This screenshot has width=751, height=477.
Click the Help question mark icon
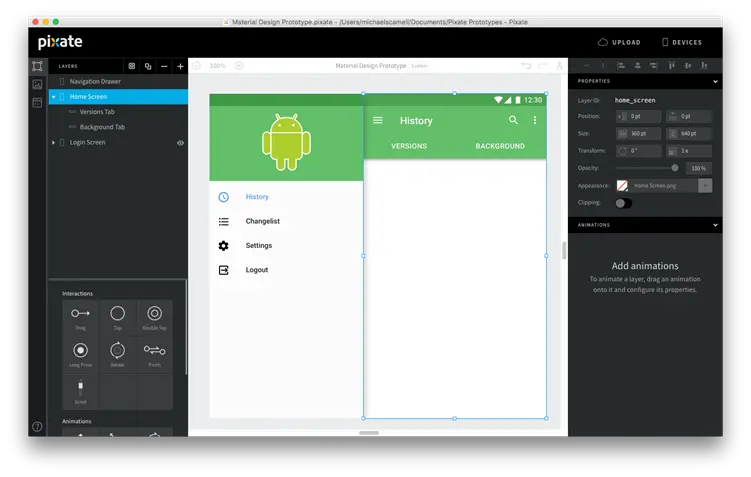point(37,426)
